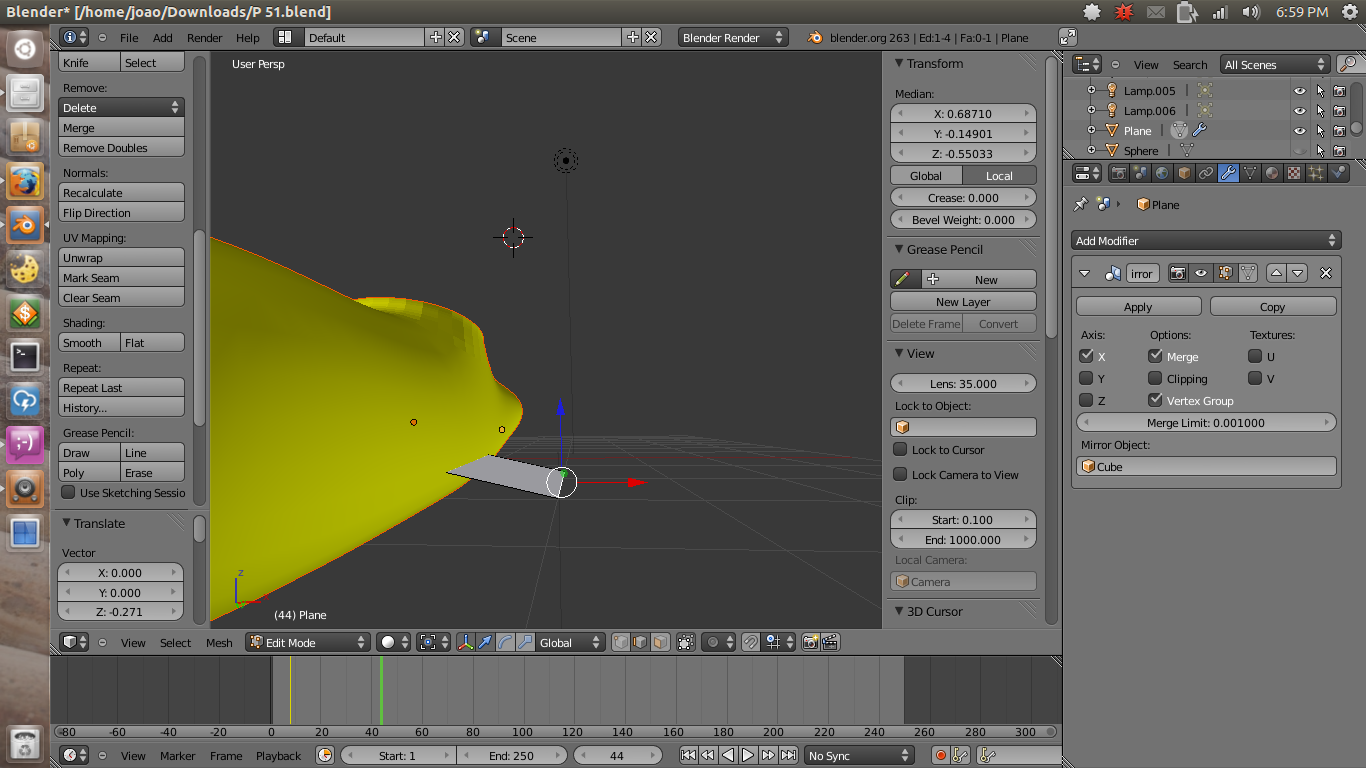
Task: Switch to edge select mode
Action: click(x=640, y=642)
